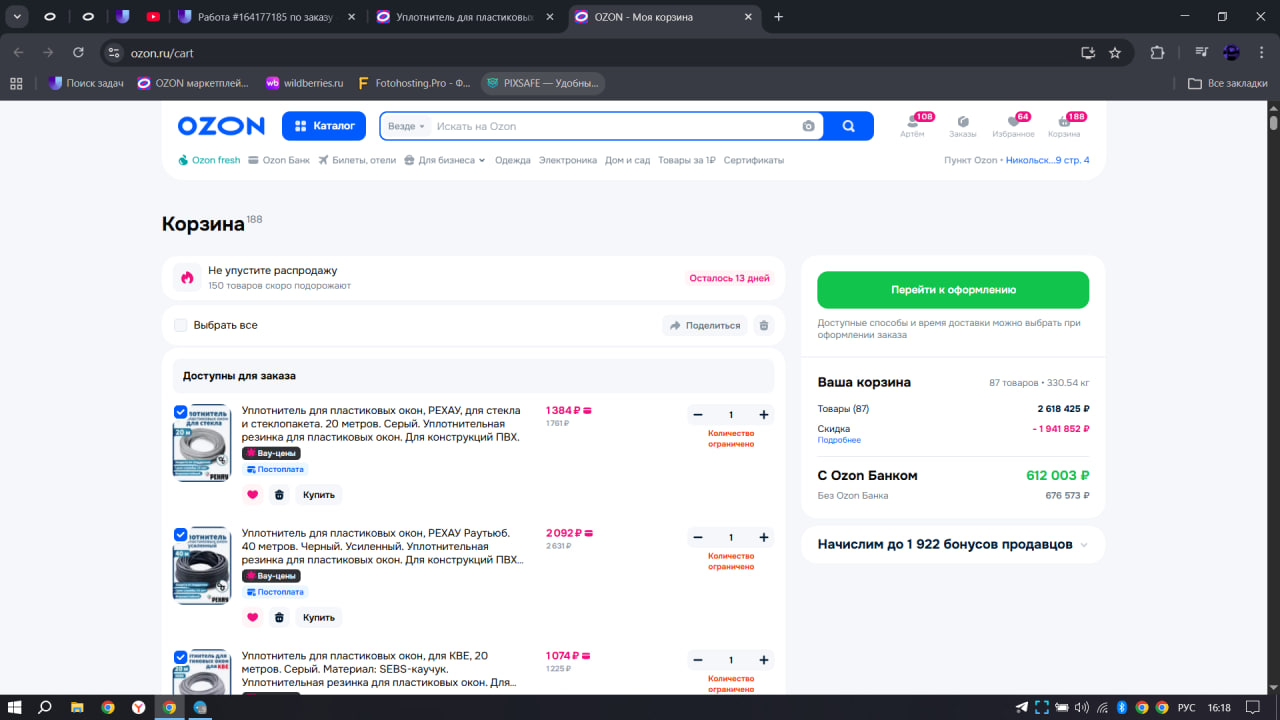Open the wildberries.ru bookmark
Viewport: 1280px width, 720px height.
click(x=304, y=83)
